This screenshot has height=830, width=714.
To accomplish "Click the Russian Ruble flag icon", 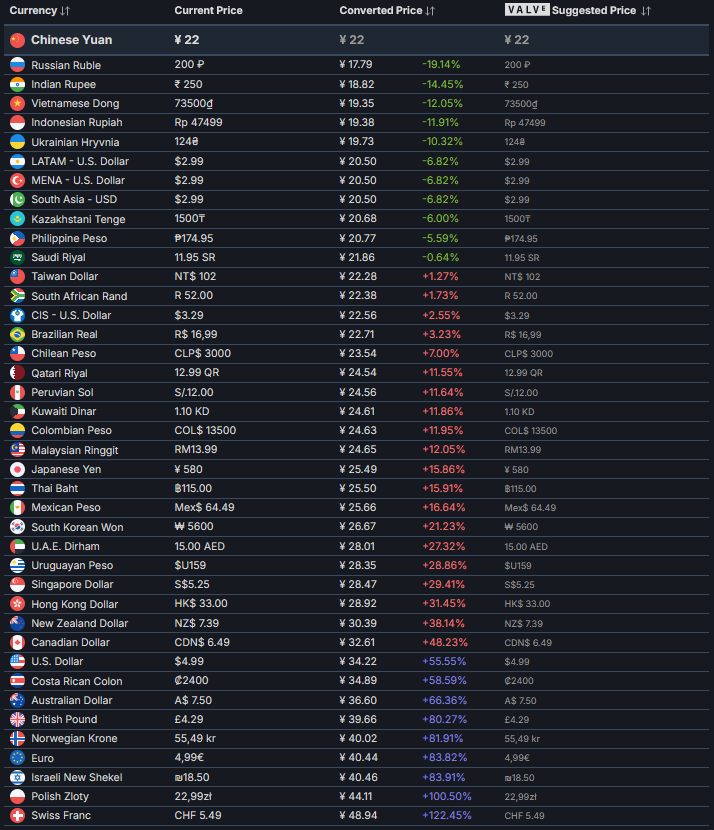I will (17, 65).
